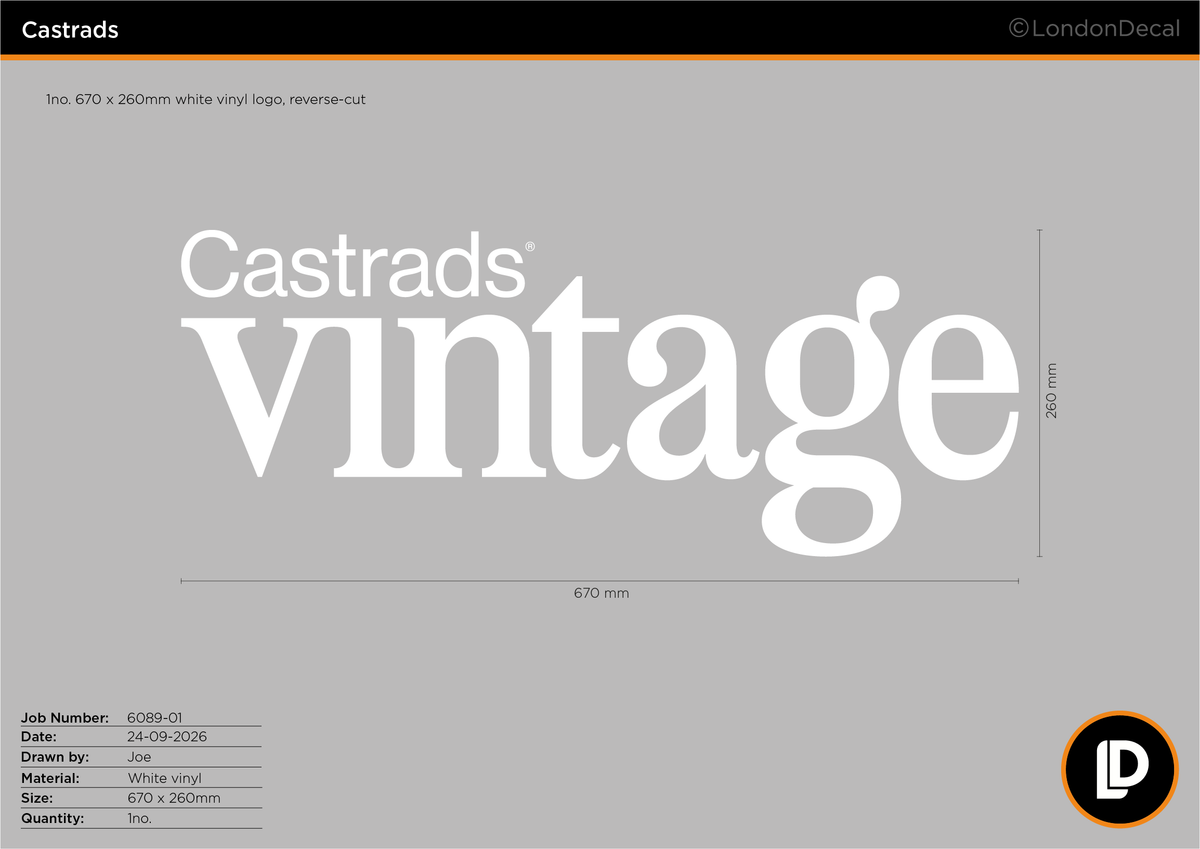
Task: Select the 670 mm width dimension label
Action: click(x=601, y=593)
